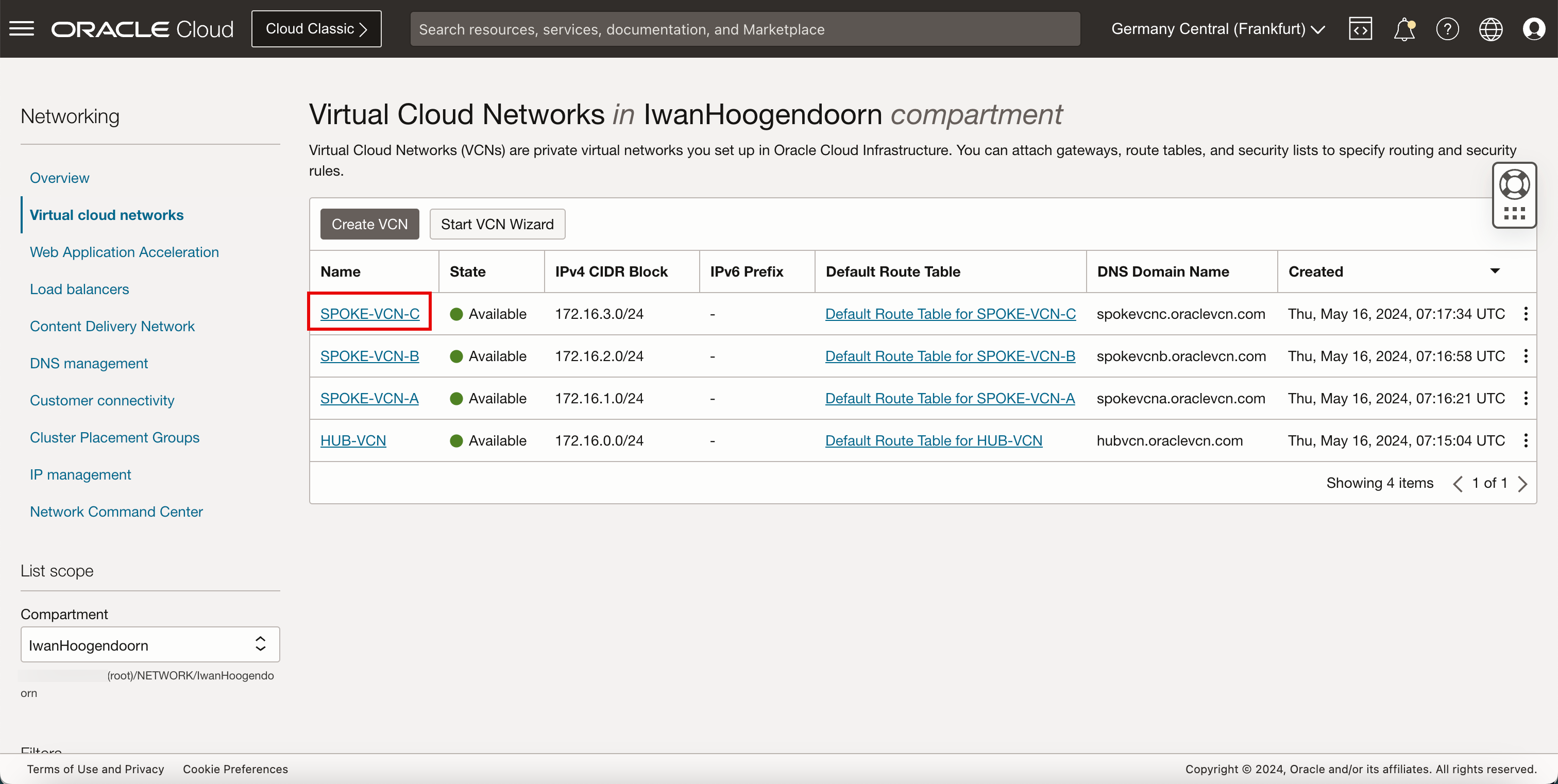Screen dimensions: 1558x784
Task: Click the Start VCN Wizard button
Action: point(497,224)
